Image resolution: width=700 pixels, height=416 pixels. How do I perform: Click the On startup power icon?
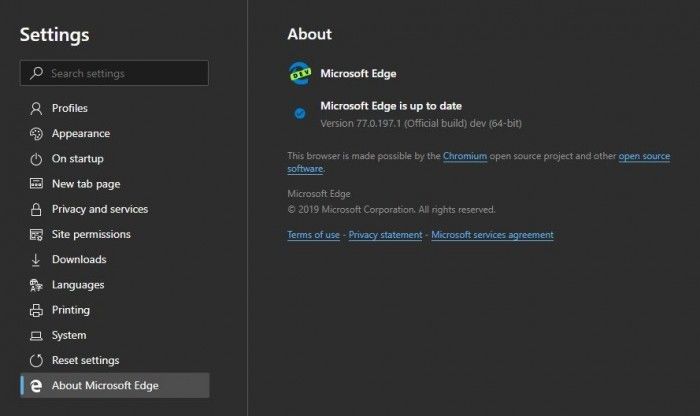pyautogui.click(x=36, y=159)
